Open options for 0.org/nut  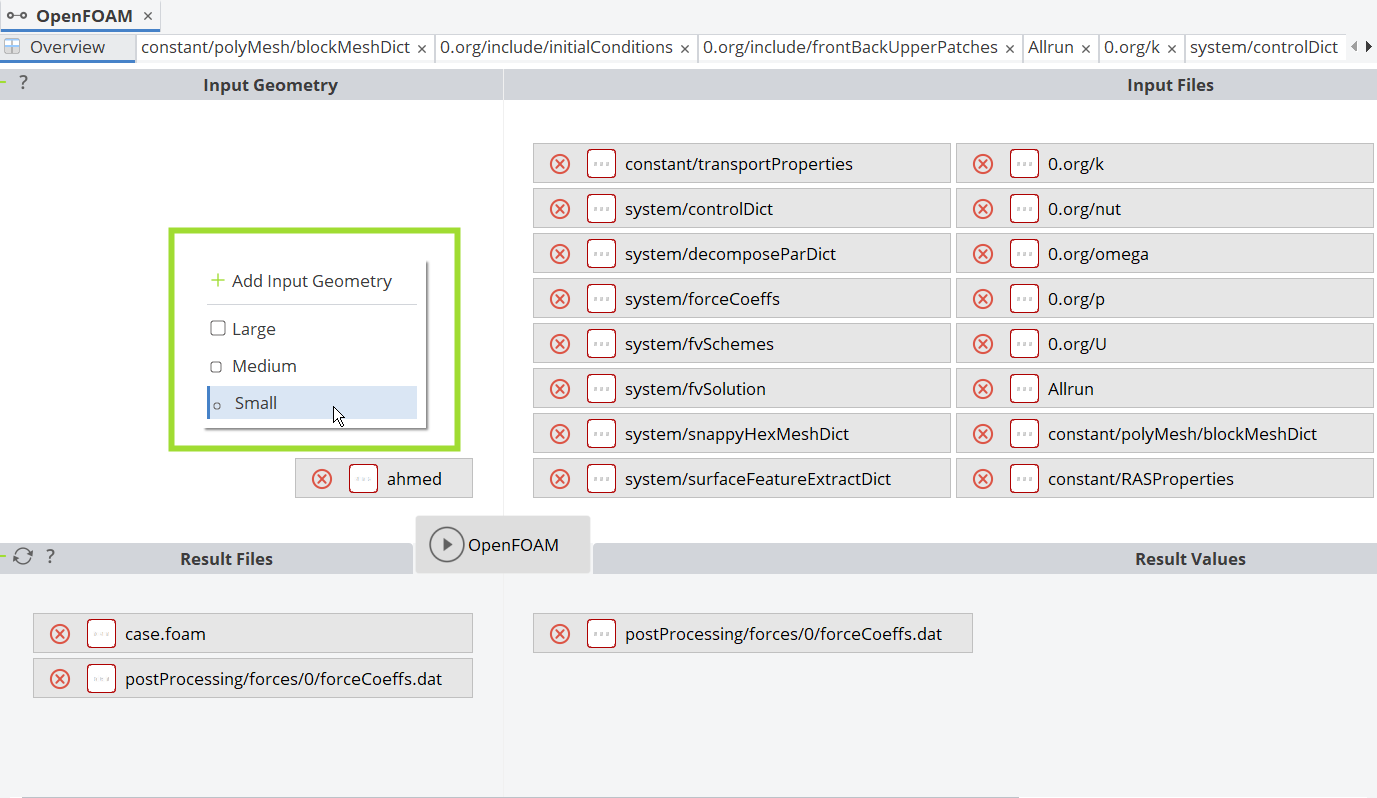click(1024, 209)
